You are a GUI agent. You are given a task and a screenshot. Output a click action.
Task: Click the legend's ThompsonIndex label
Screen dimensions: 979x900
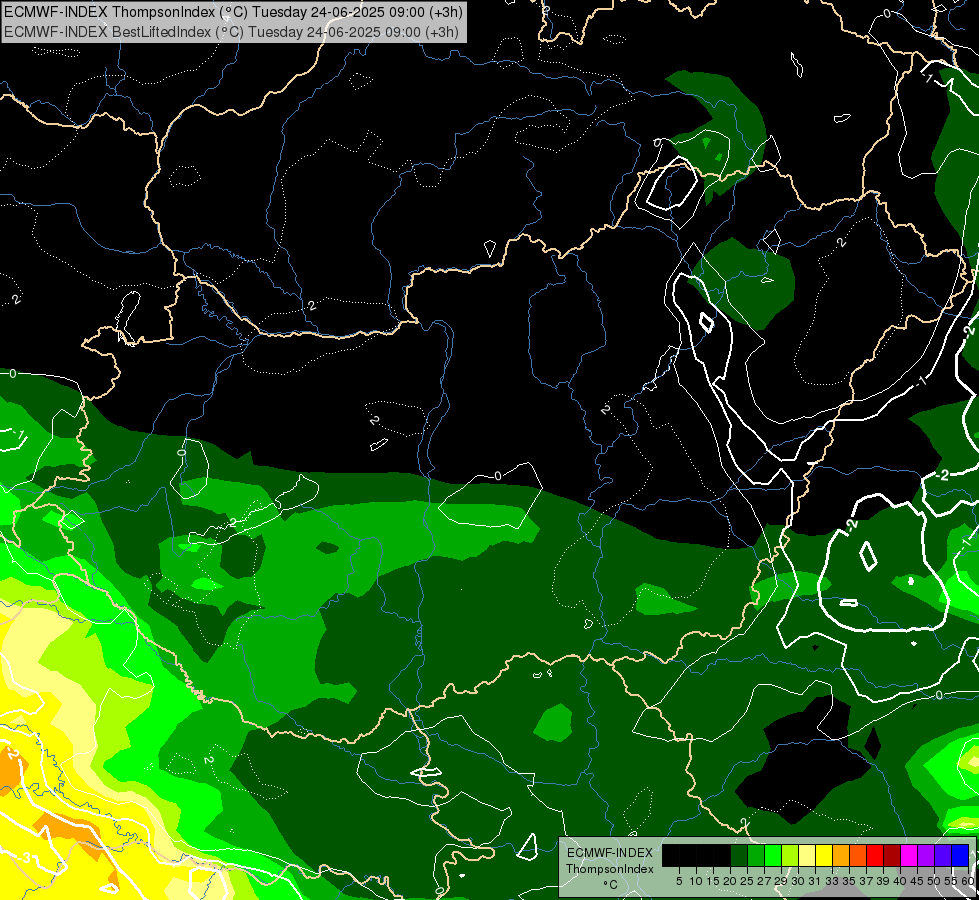point(609,869)
